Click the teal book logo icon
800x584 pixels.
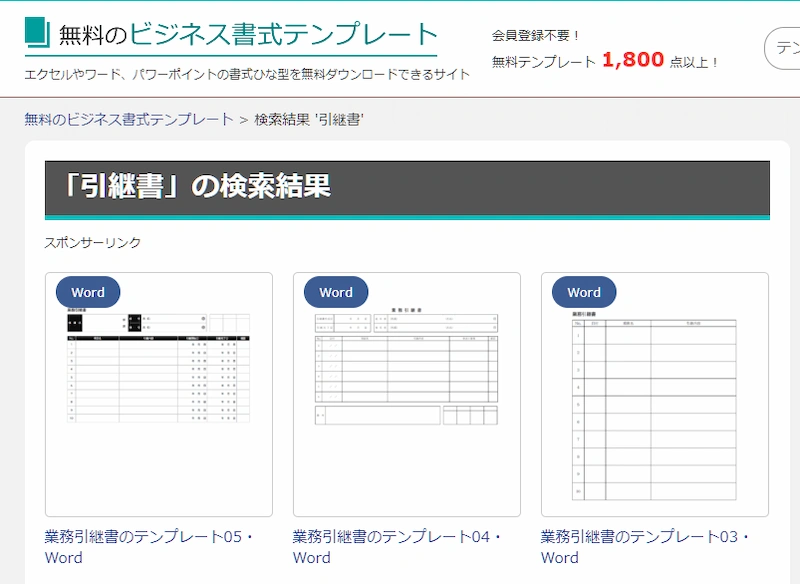point(37,31)
